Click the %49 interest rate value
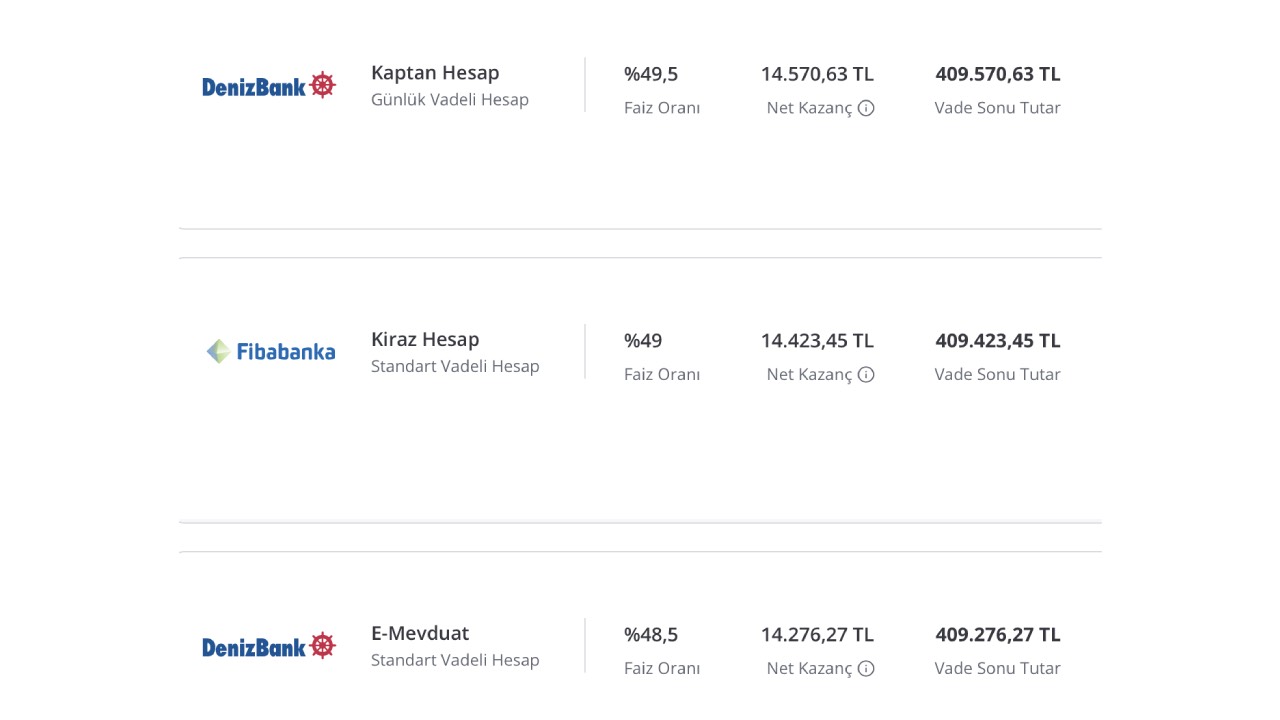 tap(643, 340)
